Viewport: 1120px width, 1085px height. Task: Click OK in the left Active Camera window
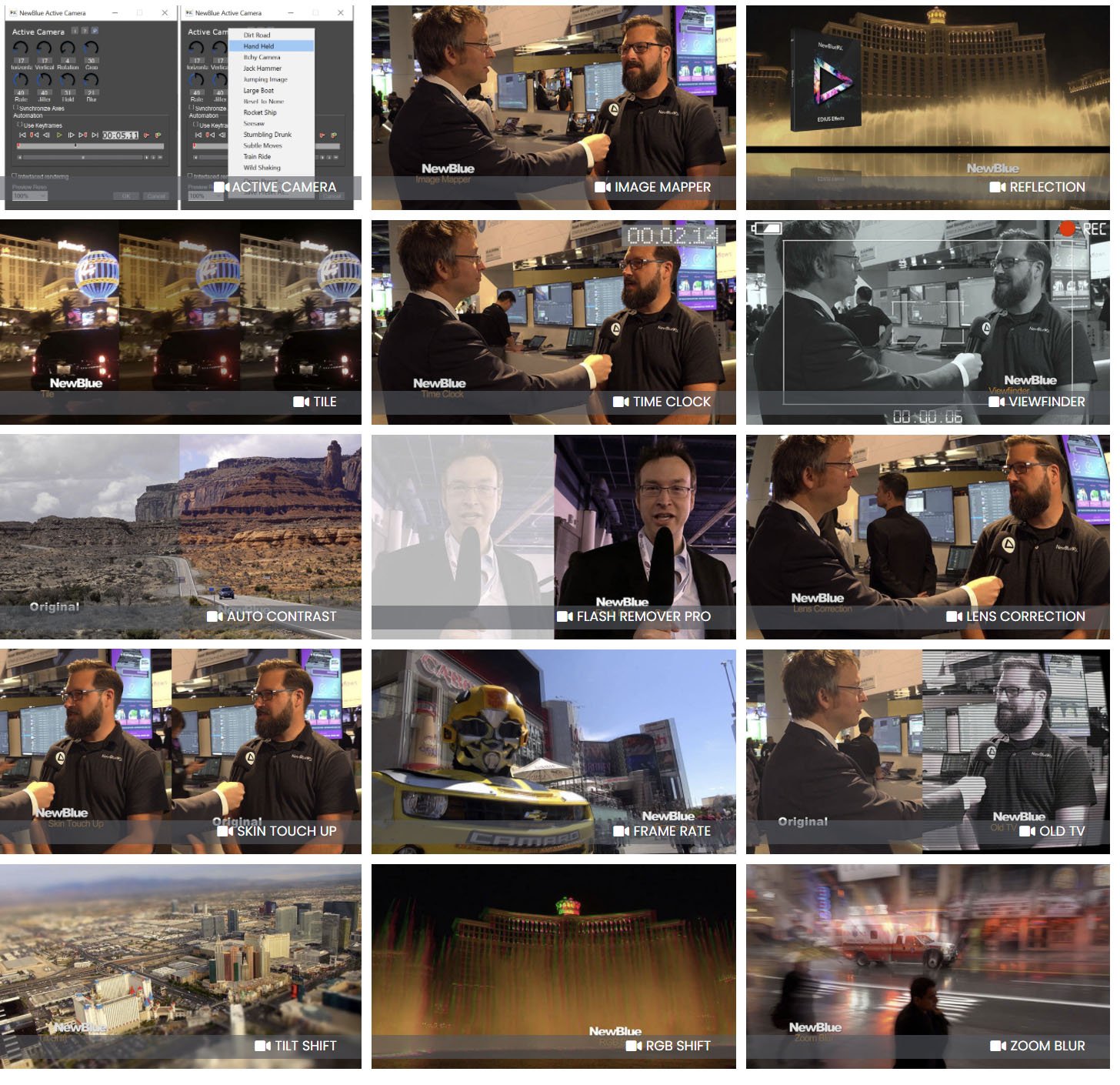coord(127,196)
